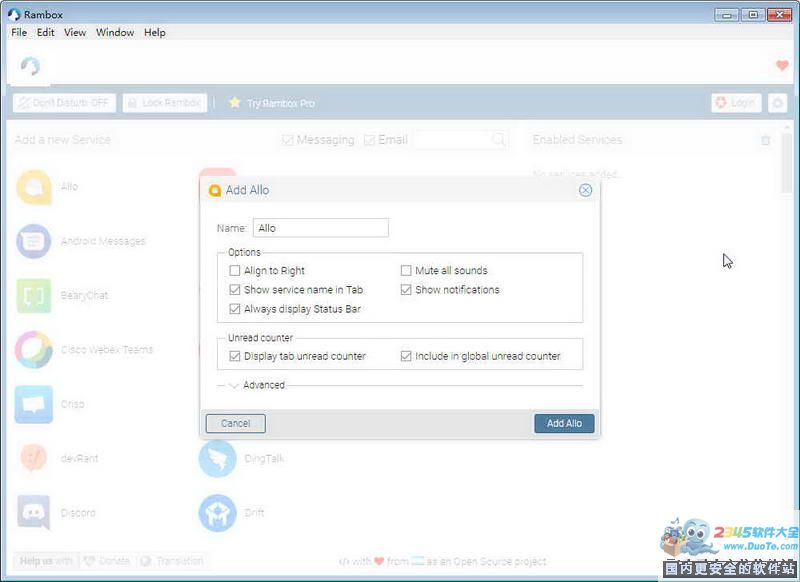Open the Edit menu
The height and width of the screenshot is (582, 800).
pyautogui.click(x=45, y=32)
